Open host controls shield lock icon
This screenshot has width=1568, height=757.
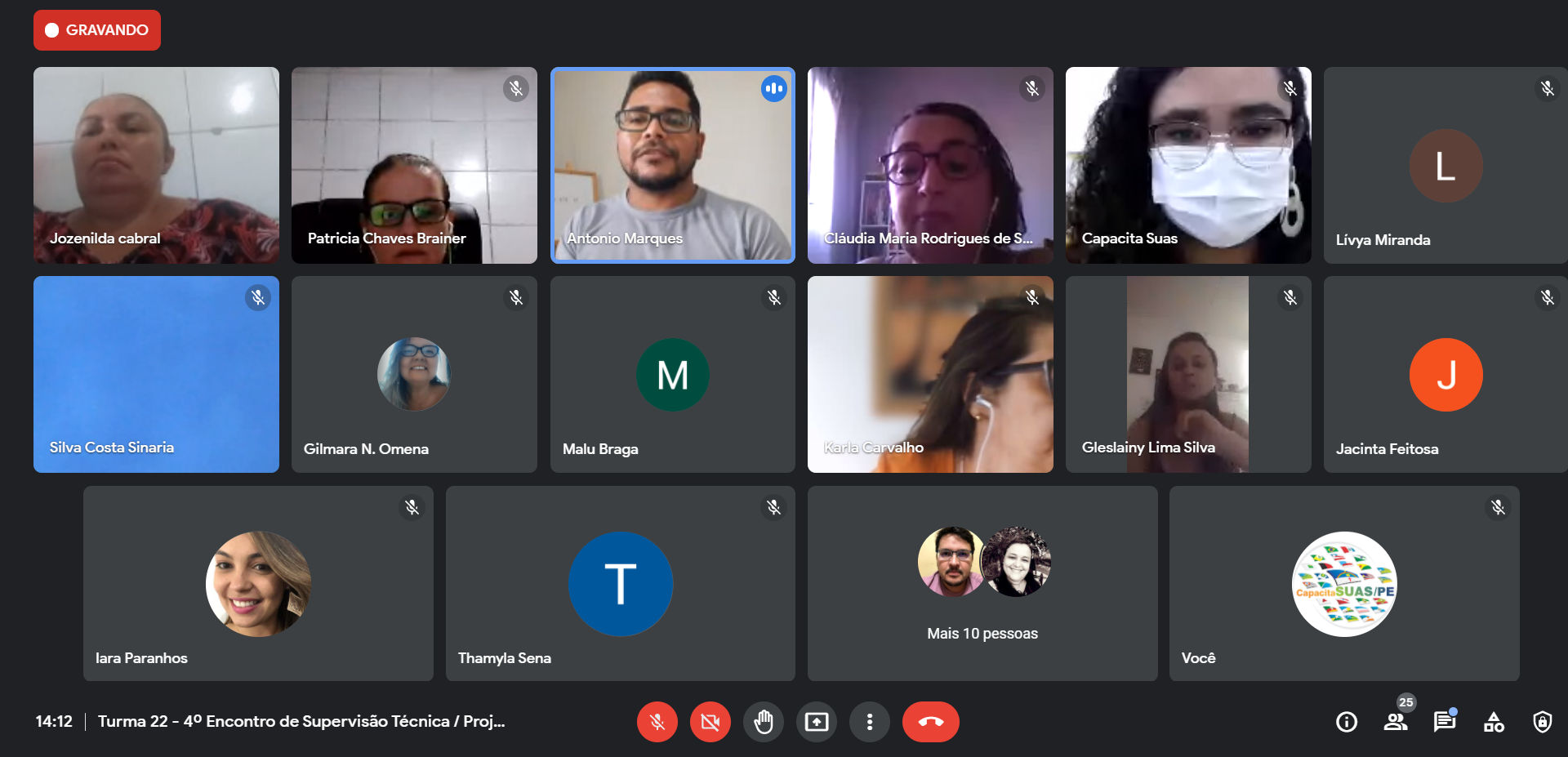1543,722
